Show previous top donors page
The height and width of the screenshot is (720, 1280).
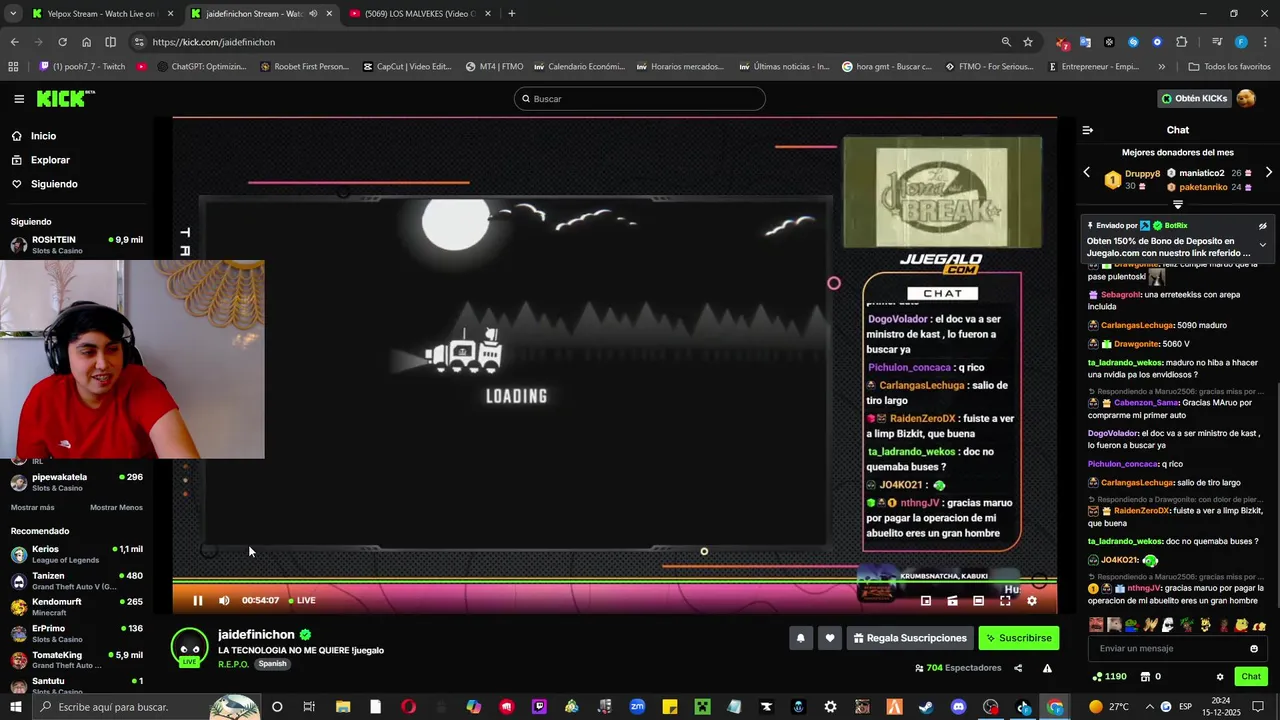pyautogui.click(x=1087, y=172)
